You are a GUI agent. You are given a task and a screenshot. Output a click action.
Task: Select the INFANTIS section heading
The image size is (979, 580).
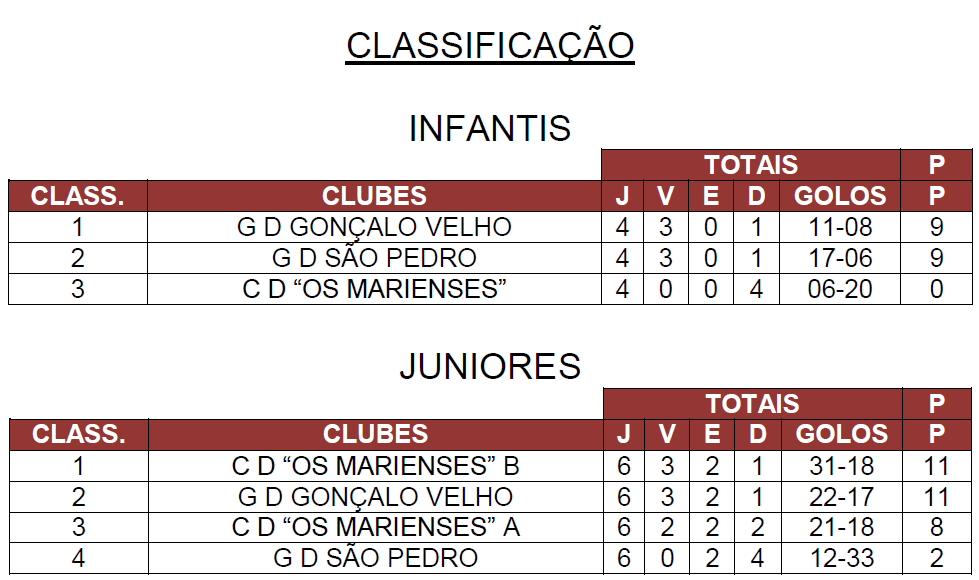point(490,129)
